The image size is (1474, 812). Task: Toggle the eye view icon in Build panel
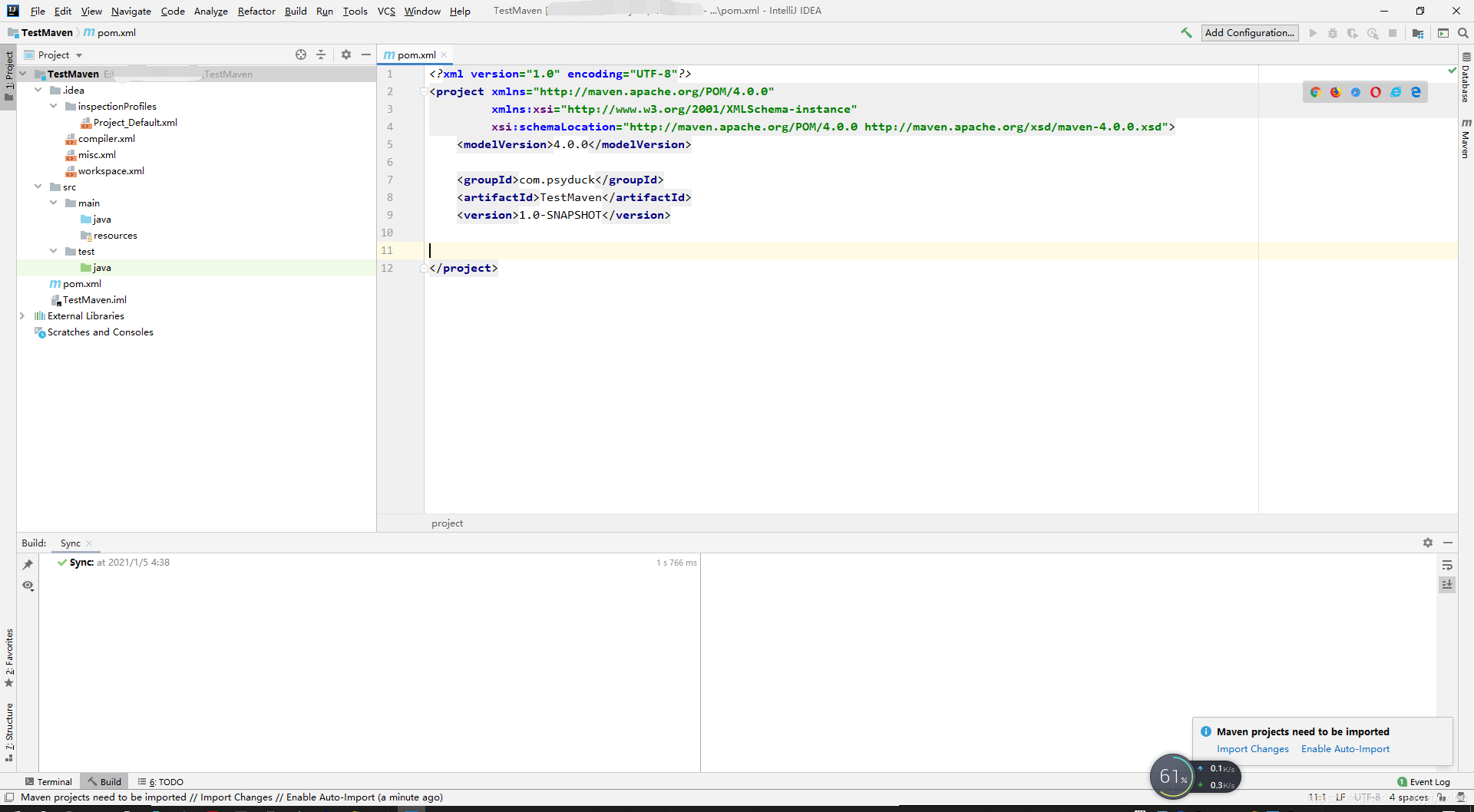[x=28, y=586]
